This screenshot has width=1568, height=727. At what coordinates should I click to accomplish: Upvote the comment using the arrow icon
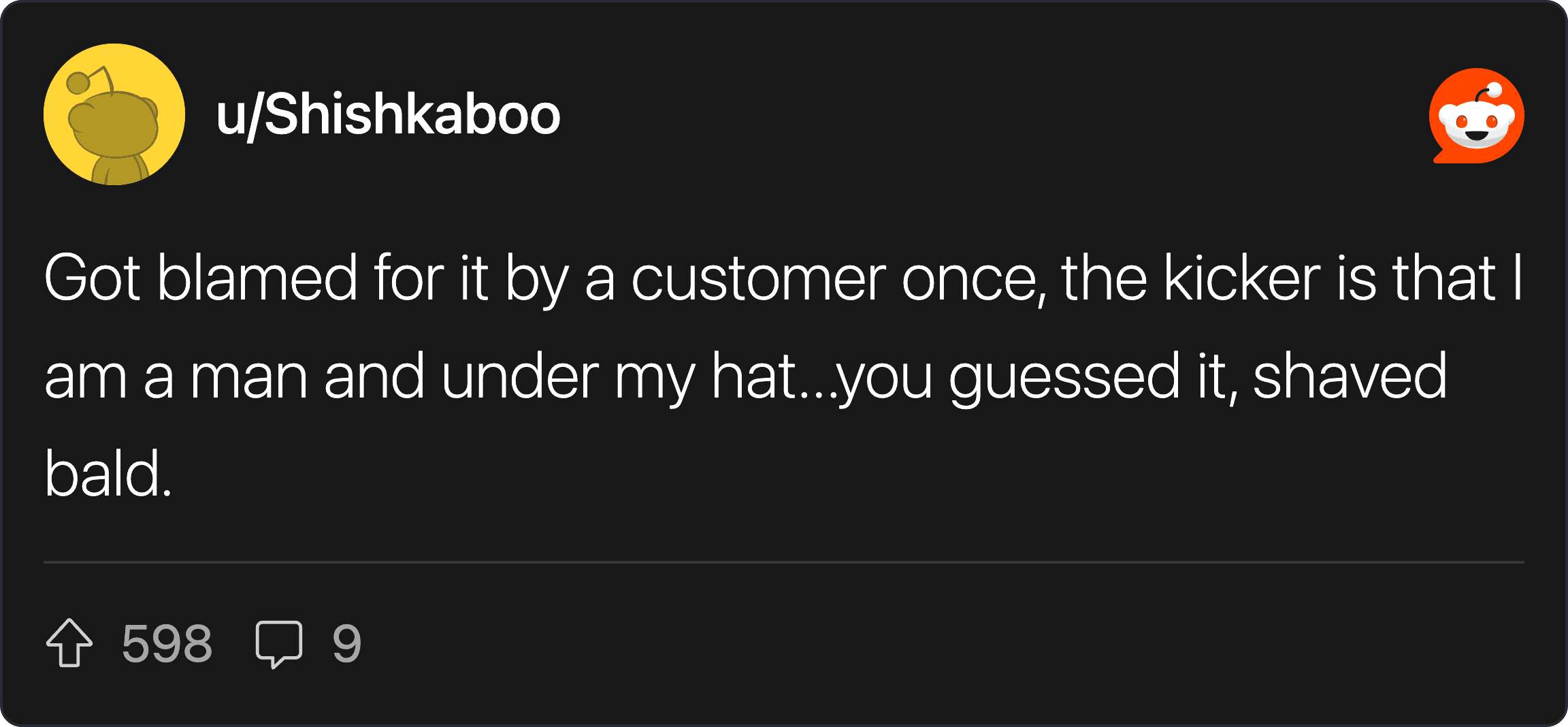coord(69,643)
